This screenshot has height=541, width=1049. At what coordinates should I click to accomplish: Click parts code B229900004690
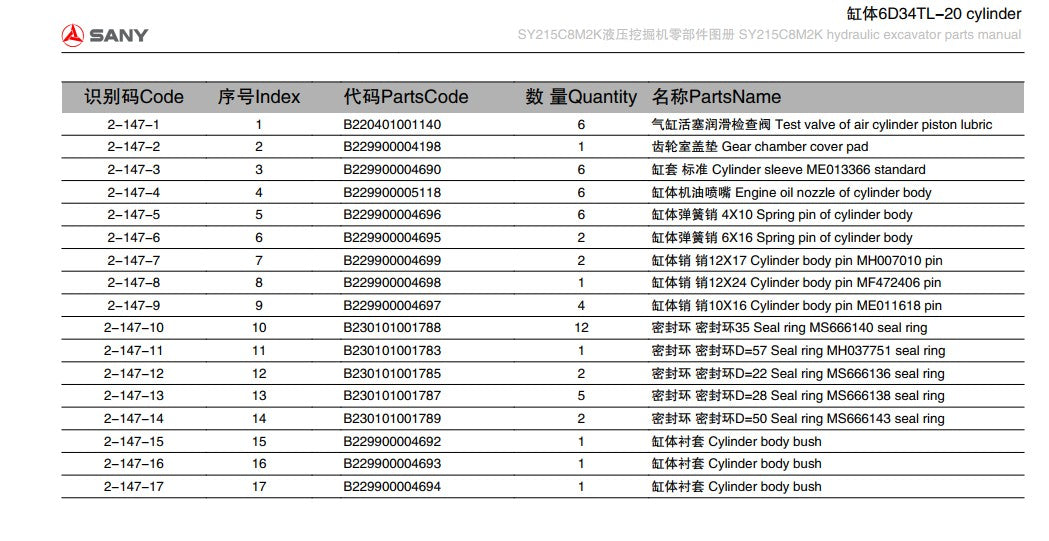[x=392, y=170]
